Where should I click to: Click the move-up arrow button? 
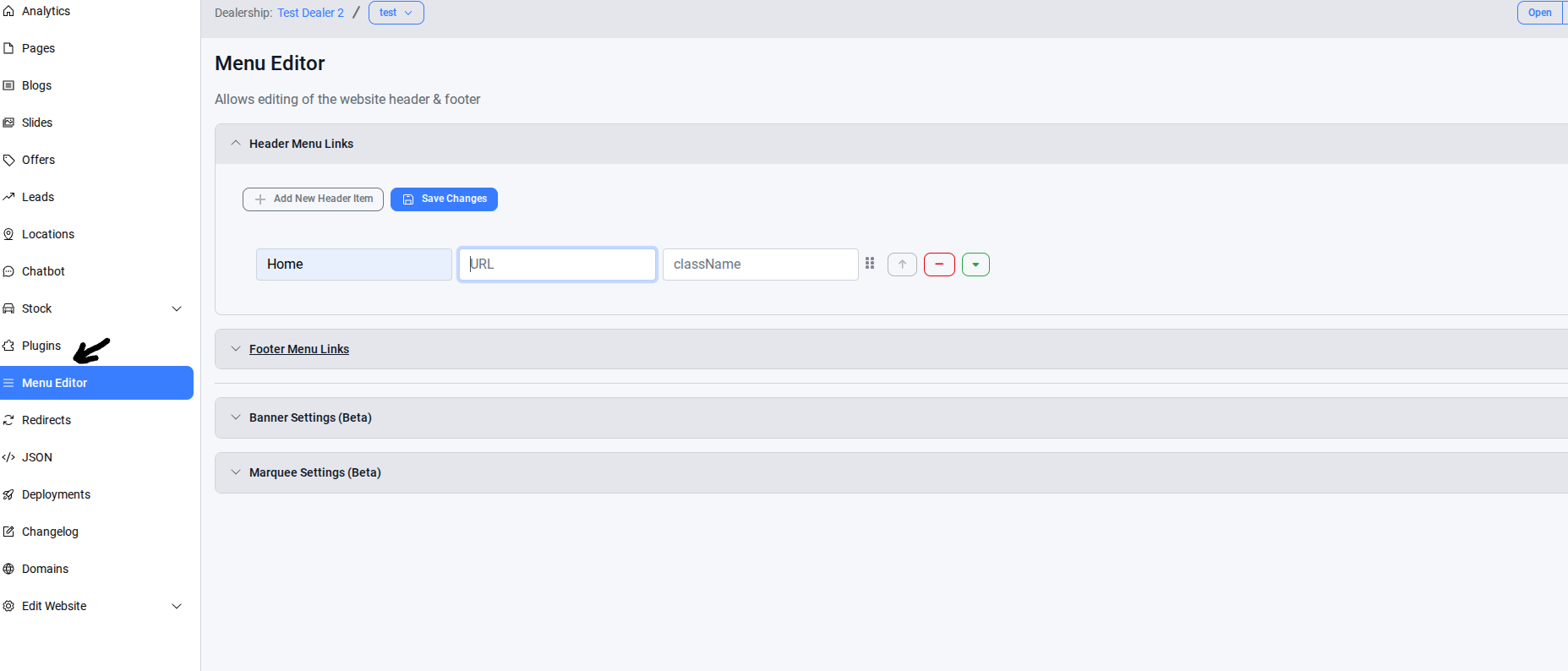click(x=902, y=265)
